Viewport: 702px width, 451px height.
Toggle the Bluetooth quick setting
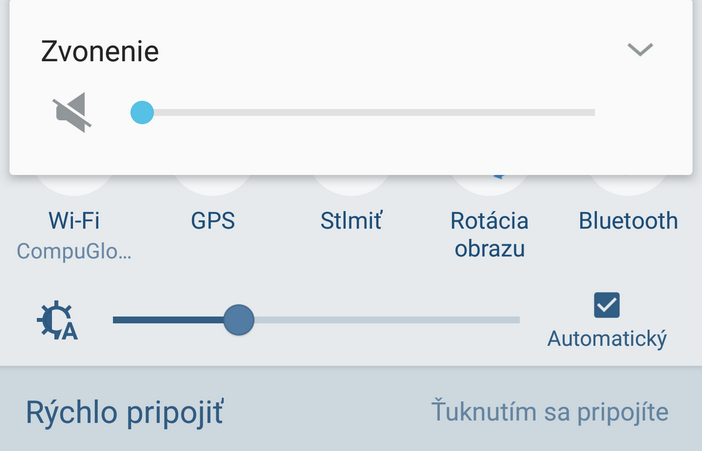click(628, 220)
